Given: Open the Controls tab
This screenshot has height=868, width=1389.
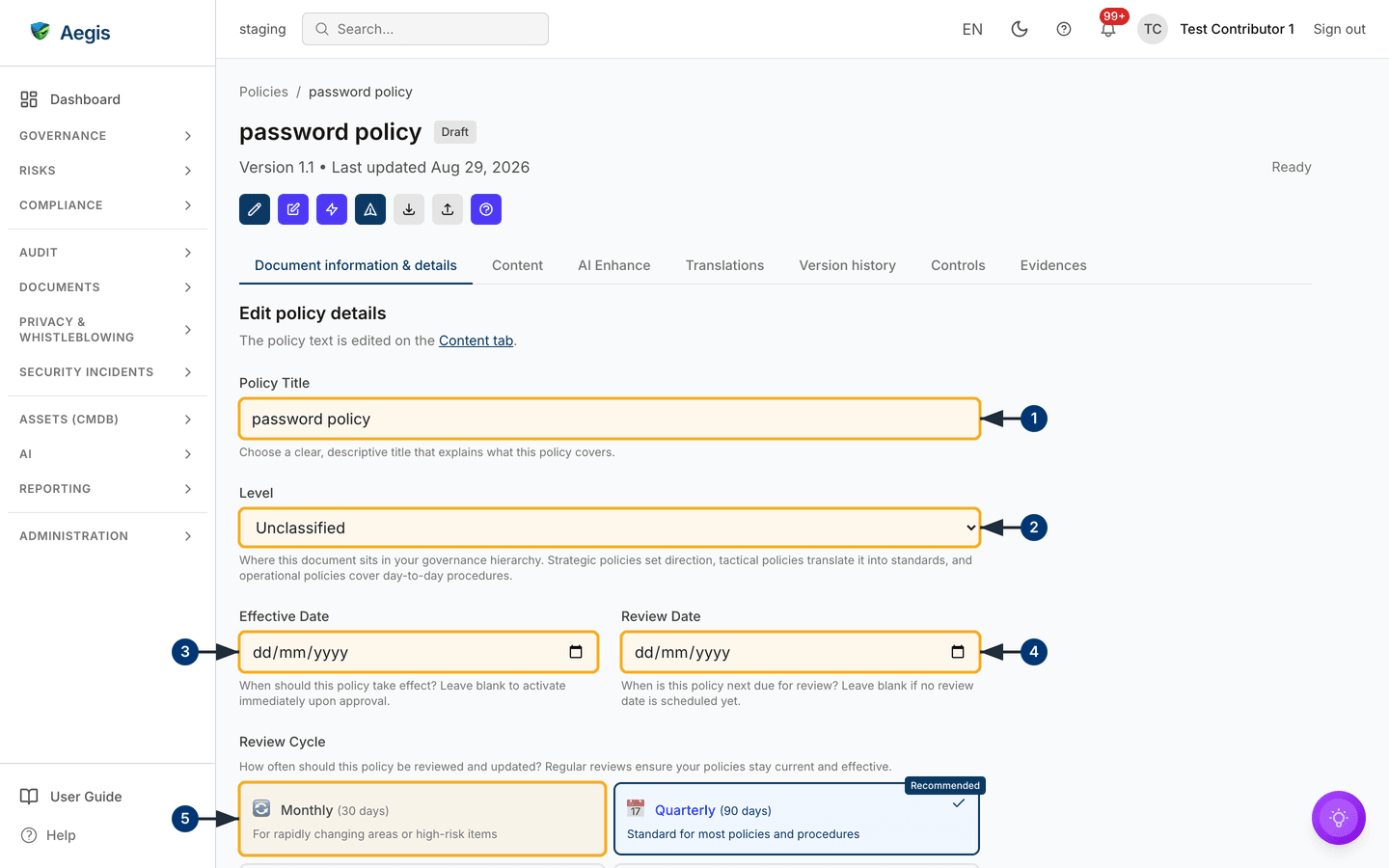Looking at the screenshot, I should coord(958,265).
